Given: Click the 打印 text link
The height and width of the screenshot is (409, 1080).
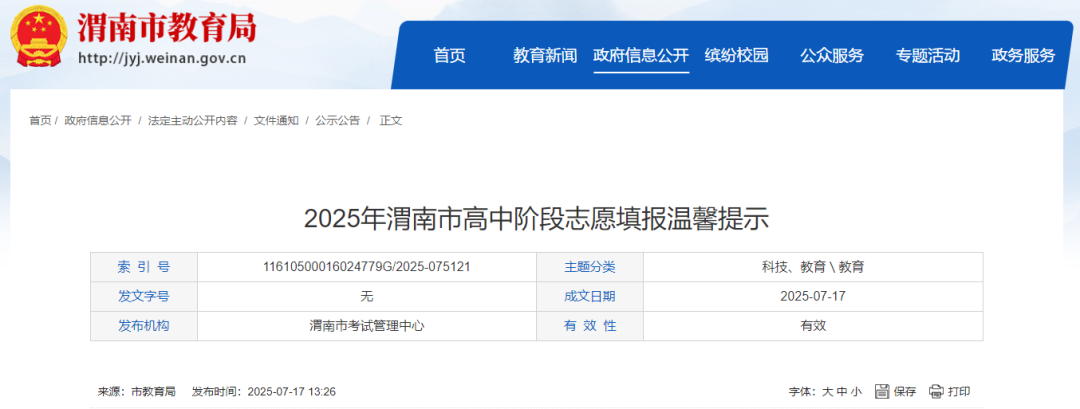Looking at the screenshot, I should pos(959,392).
